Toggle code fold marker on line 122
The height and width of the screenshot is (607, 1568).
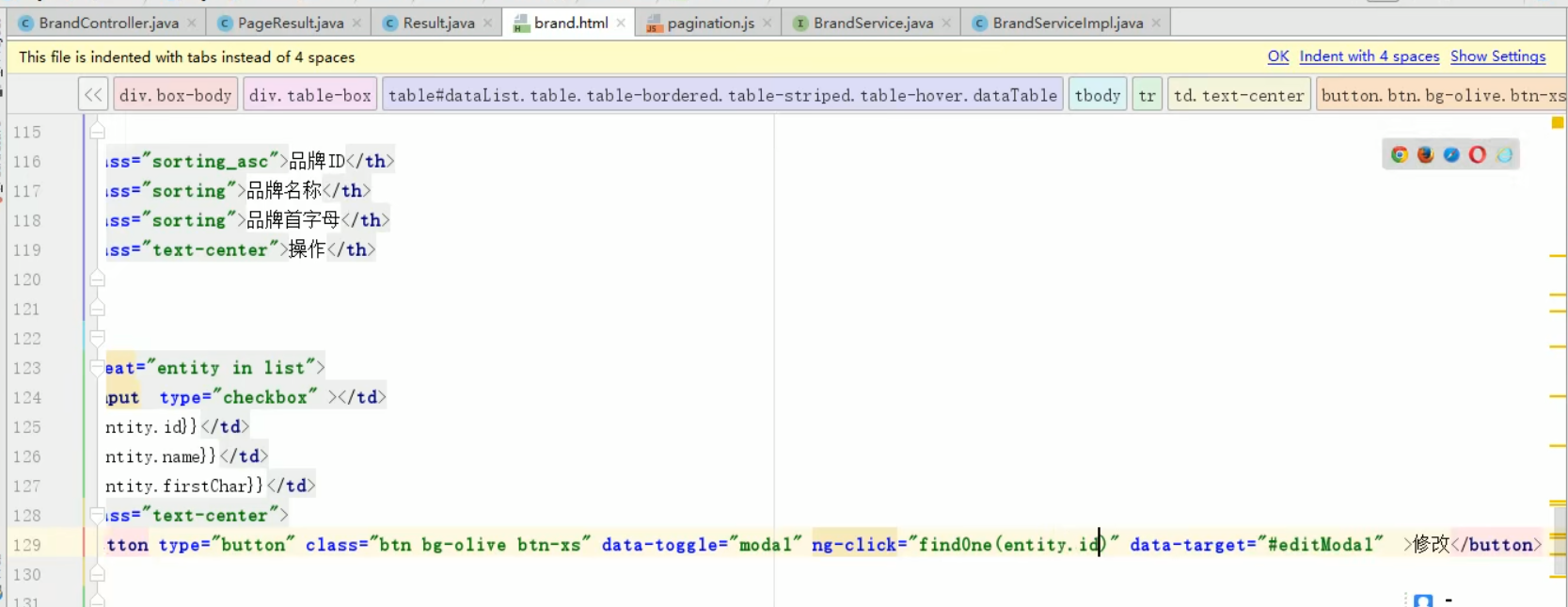coord(97,338)
